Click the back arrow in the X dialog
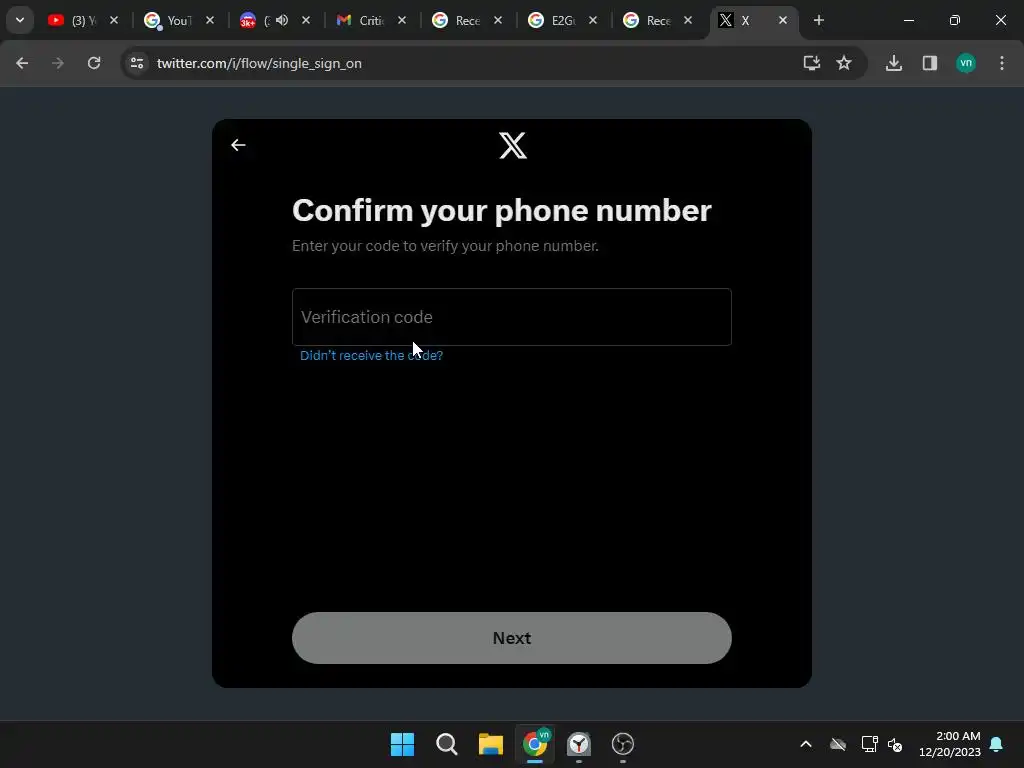 [238, 145]
